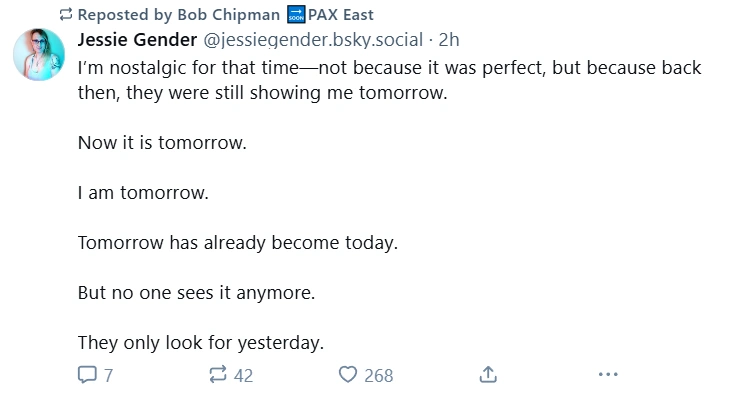Click the line 'They only look for yesterday.'
Screen dimensions: 732x394
tap(201, 343)
